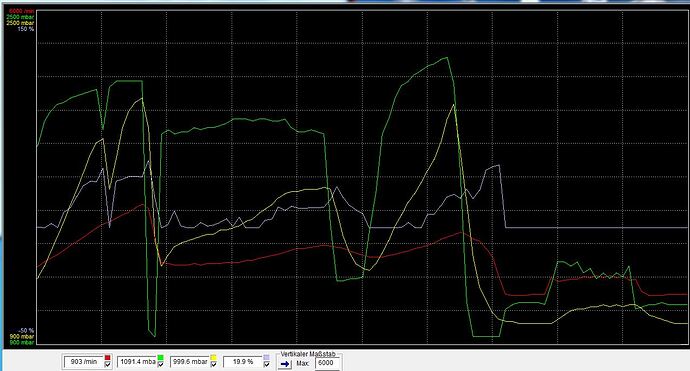
Task: Click the -50 % axis label
Action: point(26,330)
